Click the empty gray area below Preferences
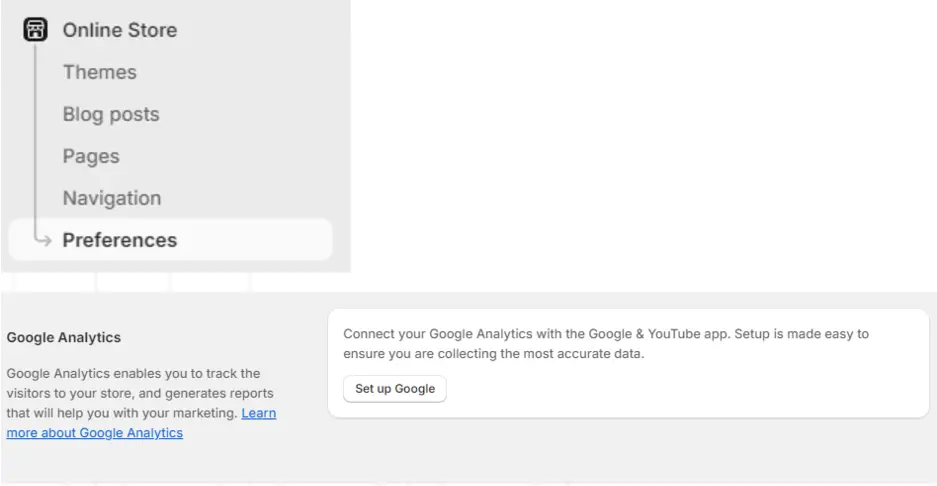The image size is (937, 486). tap(176, 267)
